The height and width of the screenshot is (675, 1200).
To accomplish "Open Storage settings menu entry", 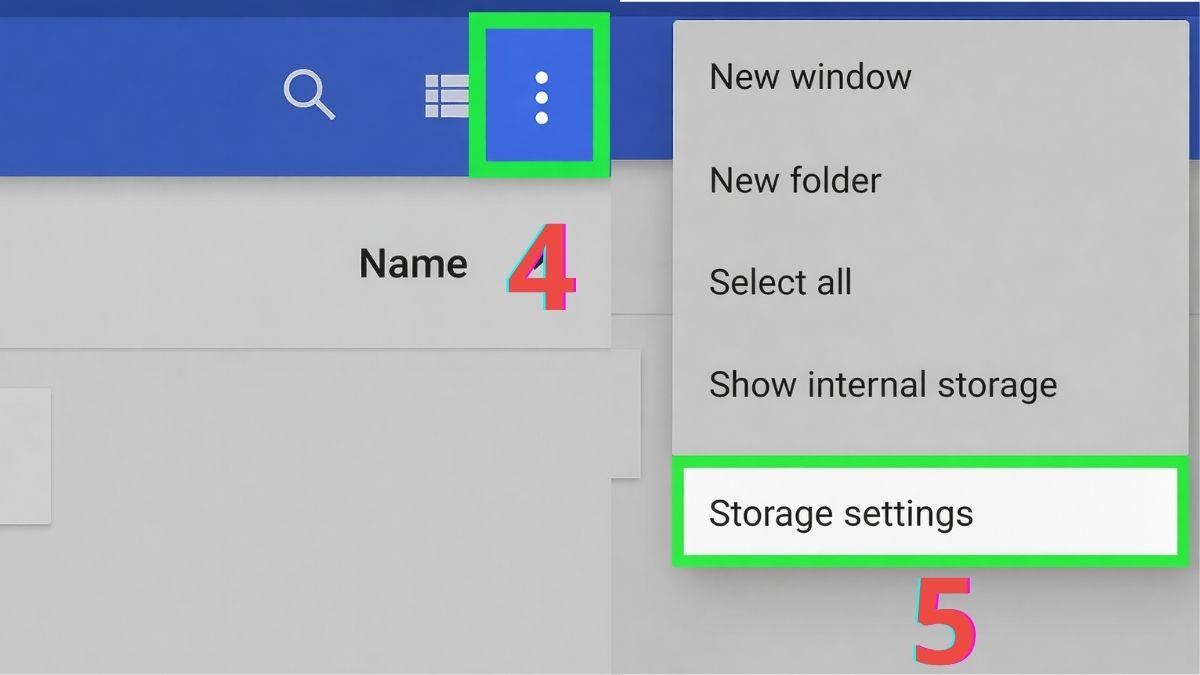I will coord(840,513).
